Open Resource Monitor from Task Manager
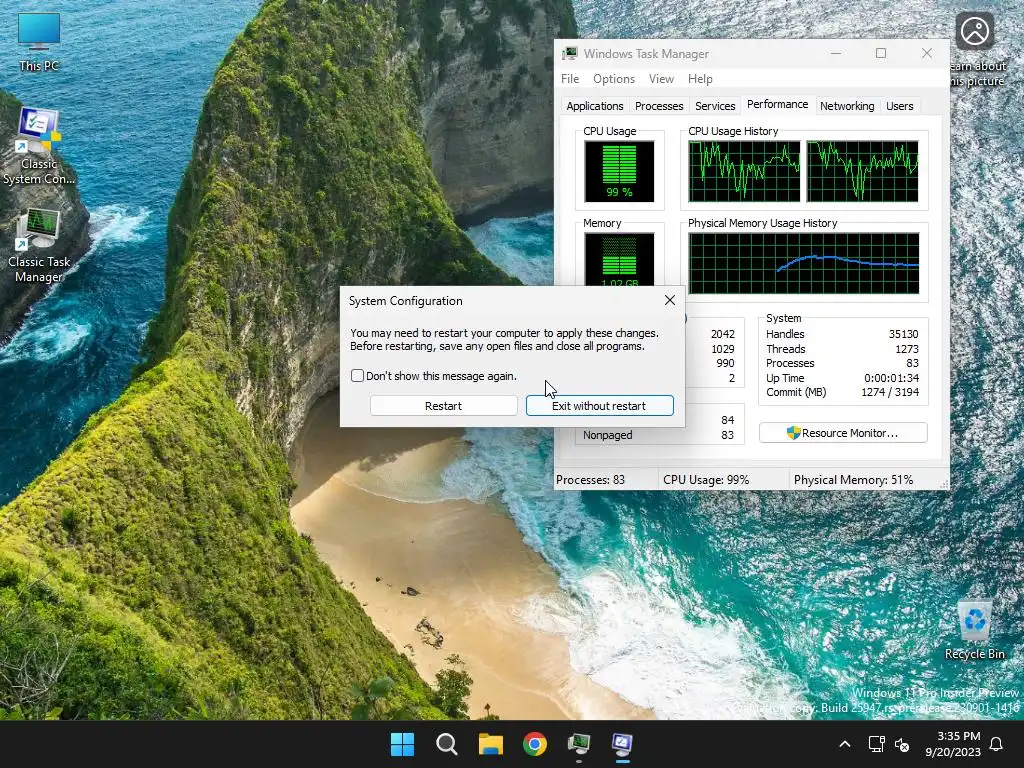Image resolution: width=1024 pixels, height=768 pixels. click(x=843, y=433)
